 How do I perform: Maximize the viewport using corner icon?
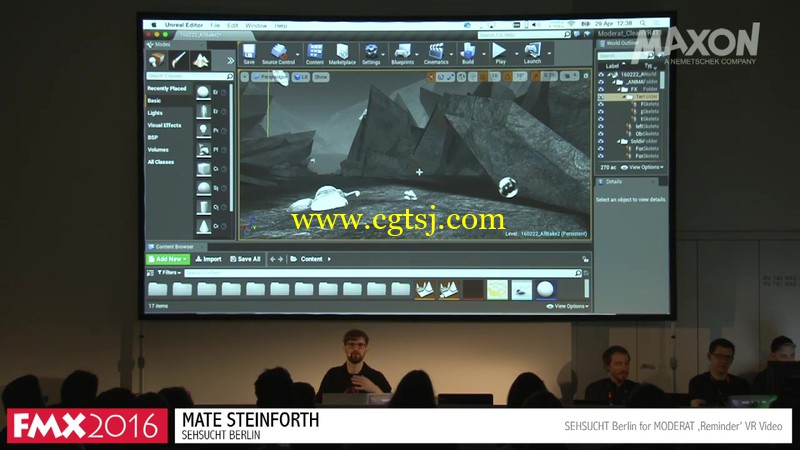tap(586, 76)
